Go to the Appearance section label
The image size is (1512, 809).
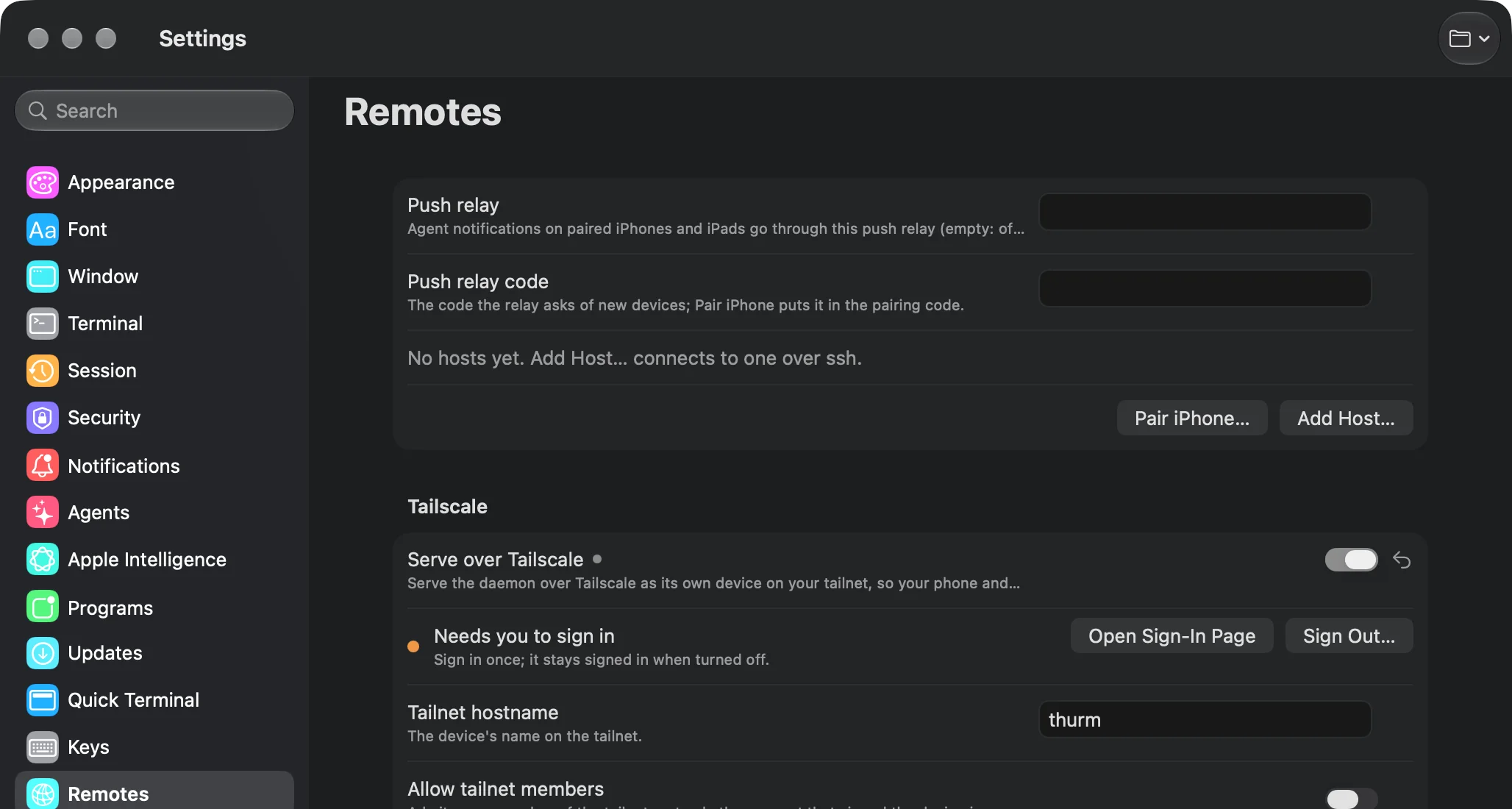tap(121, 182)
